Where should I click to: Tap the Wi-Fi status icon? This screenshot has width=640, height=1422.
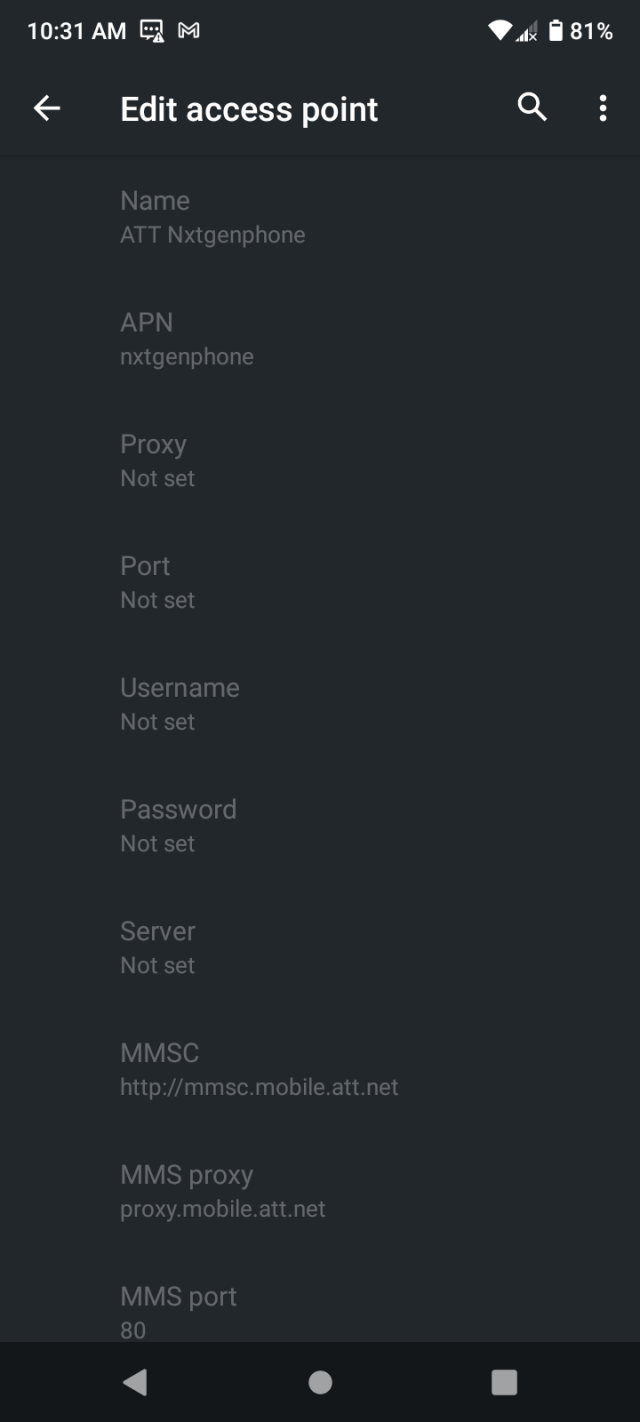[499, 31]
